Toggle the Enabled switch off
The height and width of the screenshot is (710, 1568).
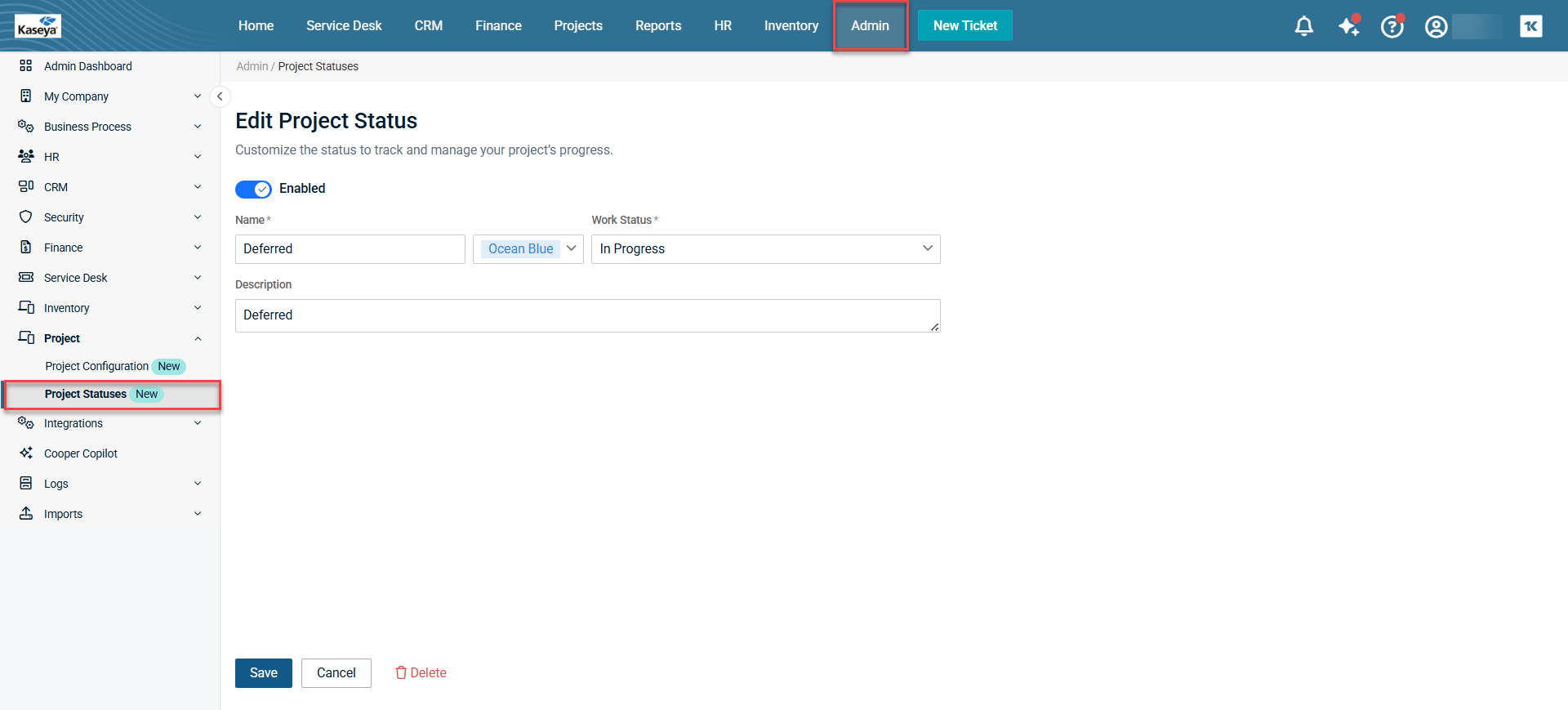click(253, 190)
